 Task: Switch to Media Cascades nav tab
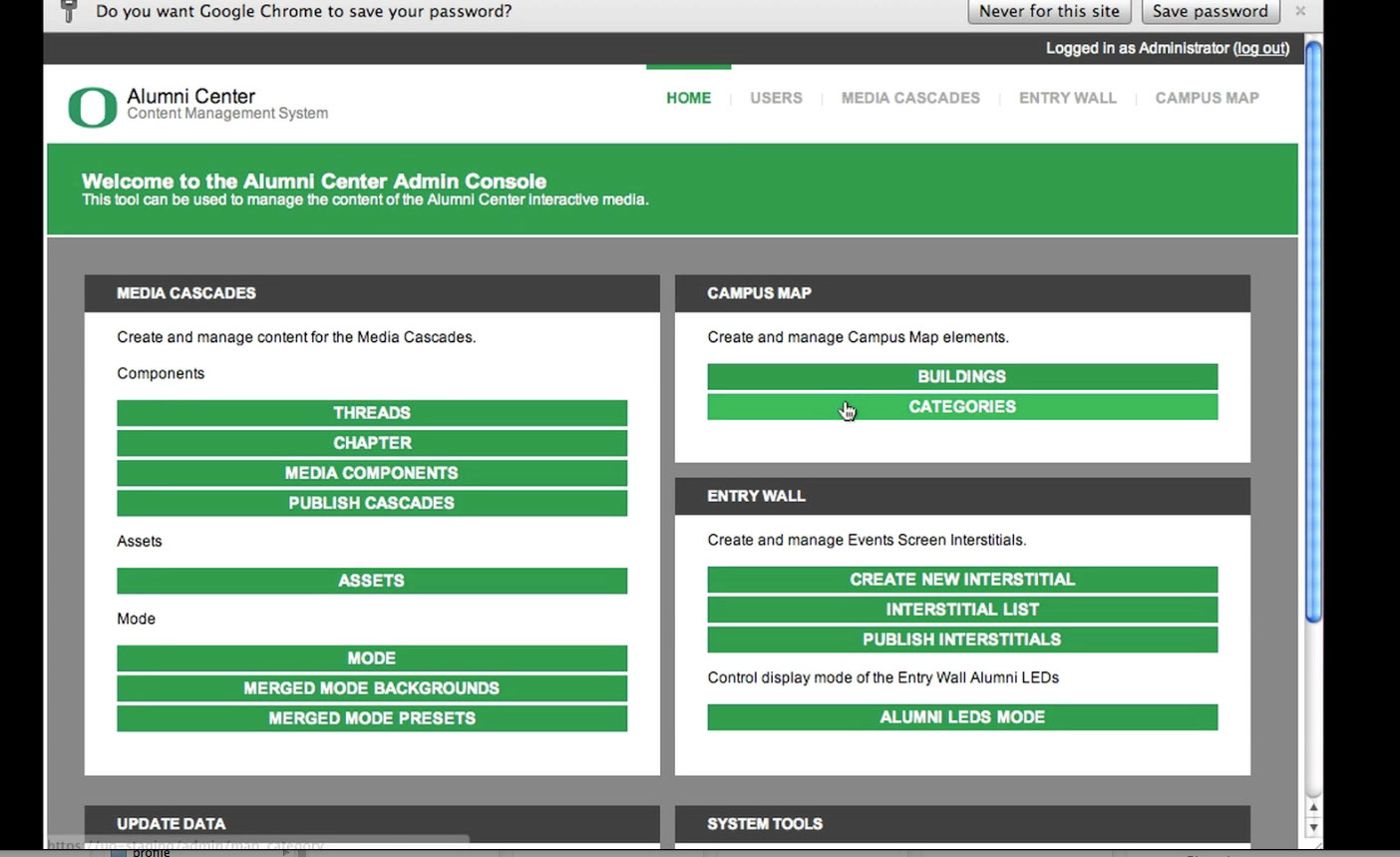(909, 98)
